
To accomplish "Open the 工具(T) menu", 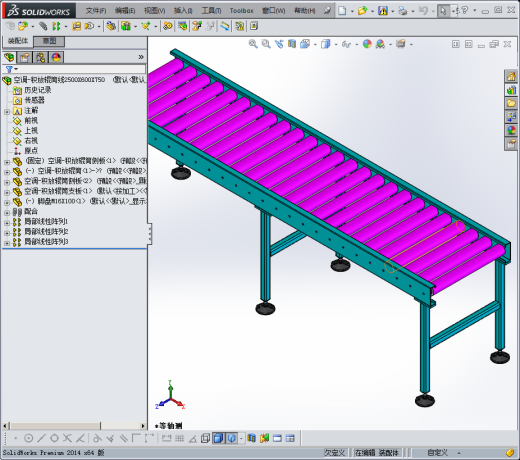I will [211, 11].
